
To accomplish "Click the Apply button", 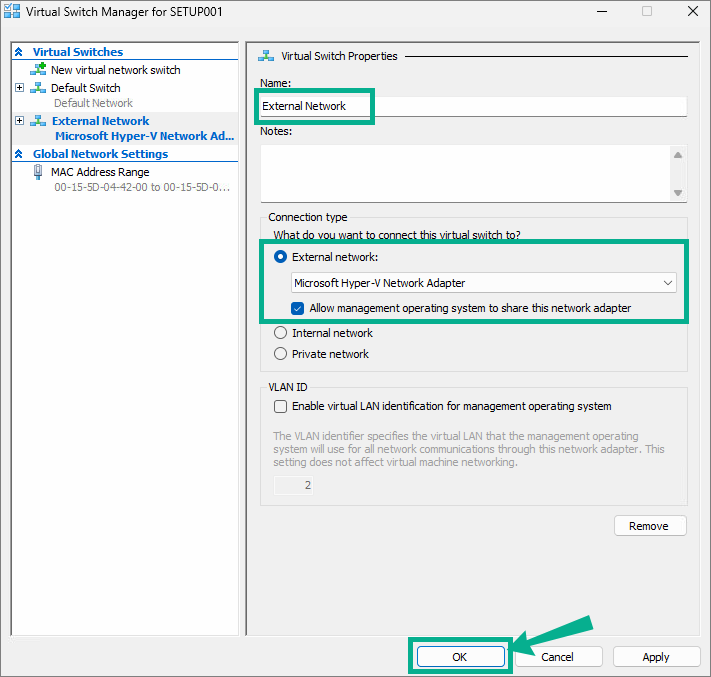I will [656, 657].
